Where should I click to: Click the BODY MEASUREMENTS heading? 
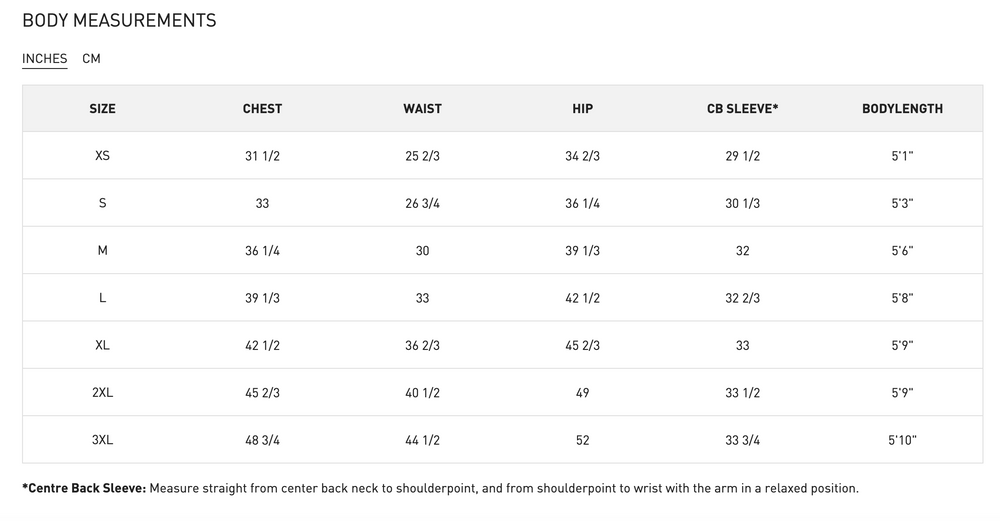click(119, 20)
